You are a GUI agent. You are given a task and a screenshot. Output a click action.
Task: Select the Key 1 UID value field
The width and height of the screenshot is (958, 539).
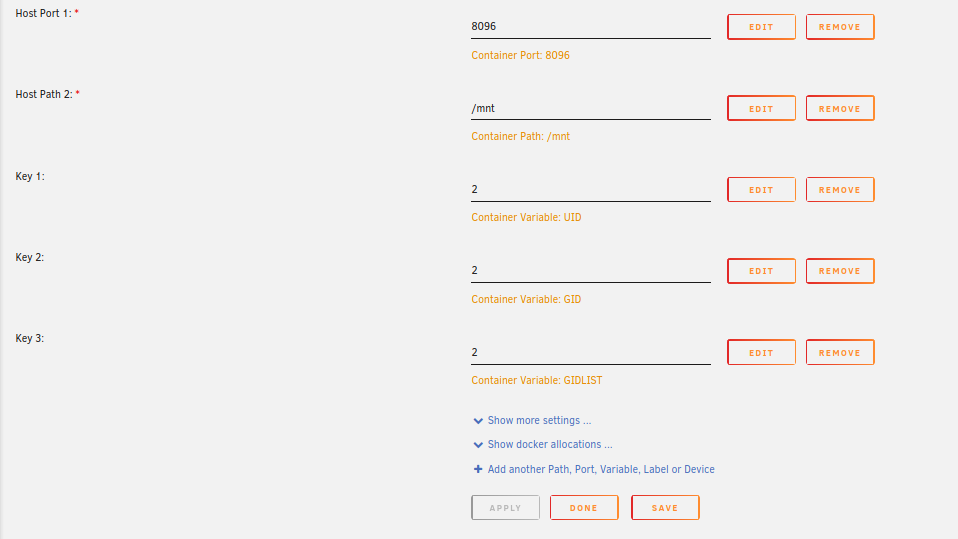pos(591,189)
